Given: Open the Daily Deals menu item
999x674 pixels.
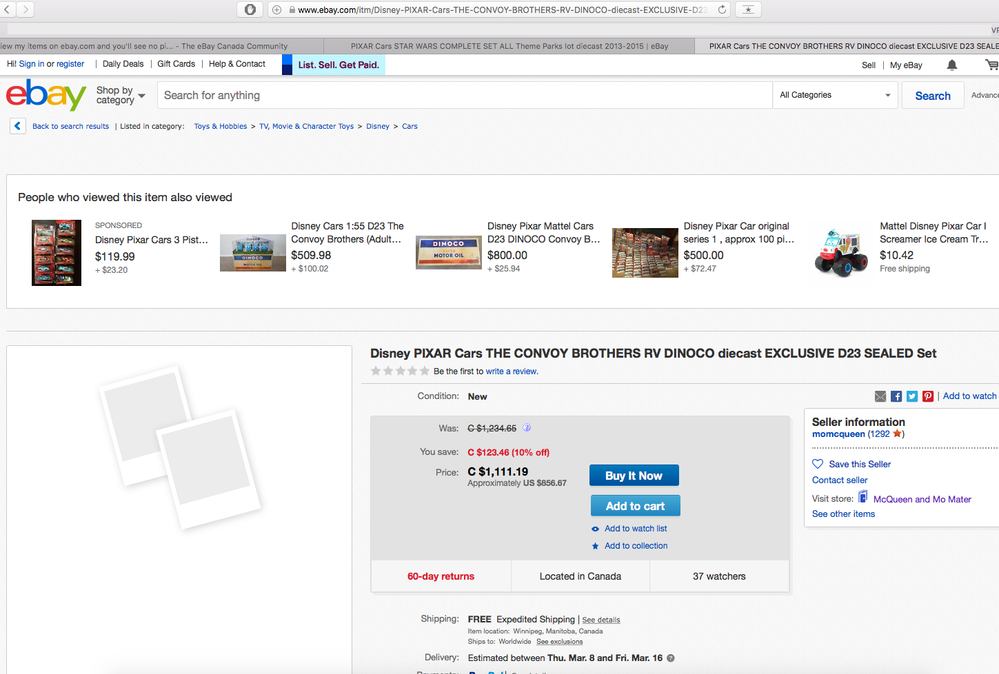Looking at the screenshot, I should [x=122, y=63].
